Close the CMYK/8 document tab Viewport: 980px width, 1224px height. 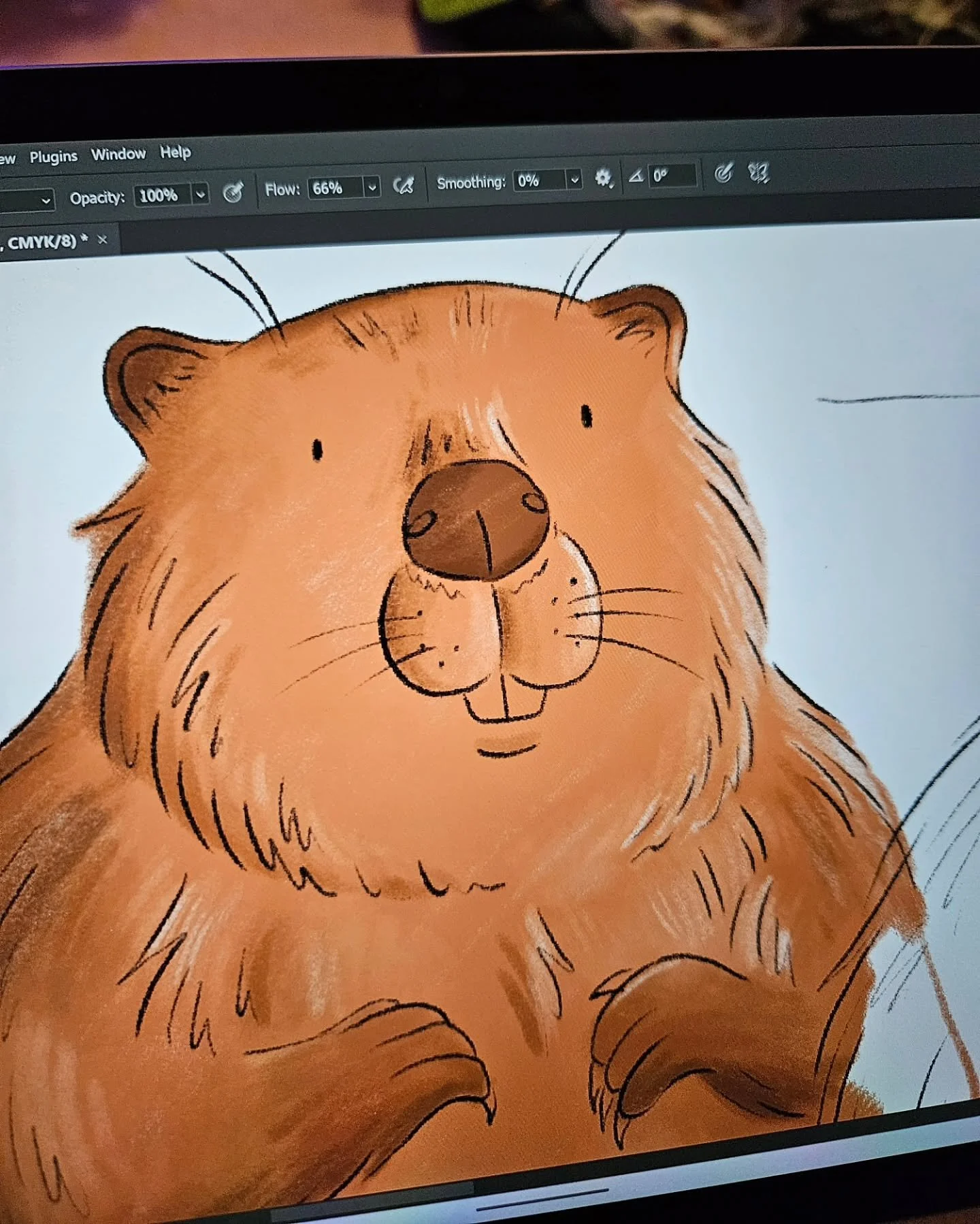(x=103, y=240)
